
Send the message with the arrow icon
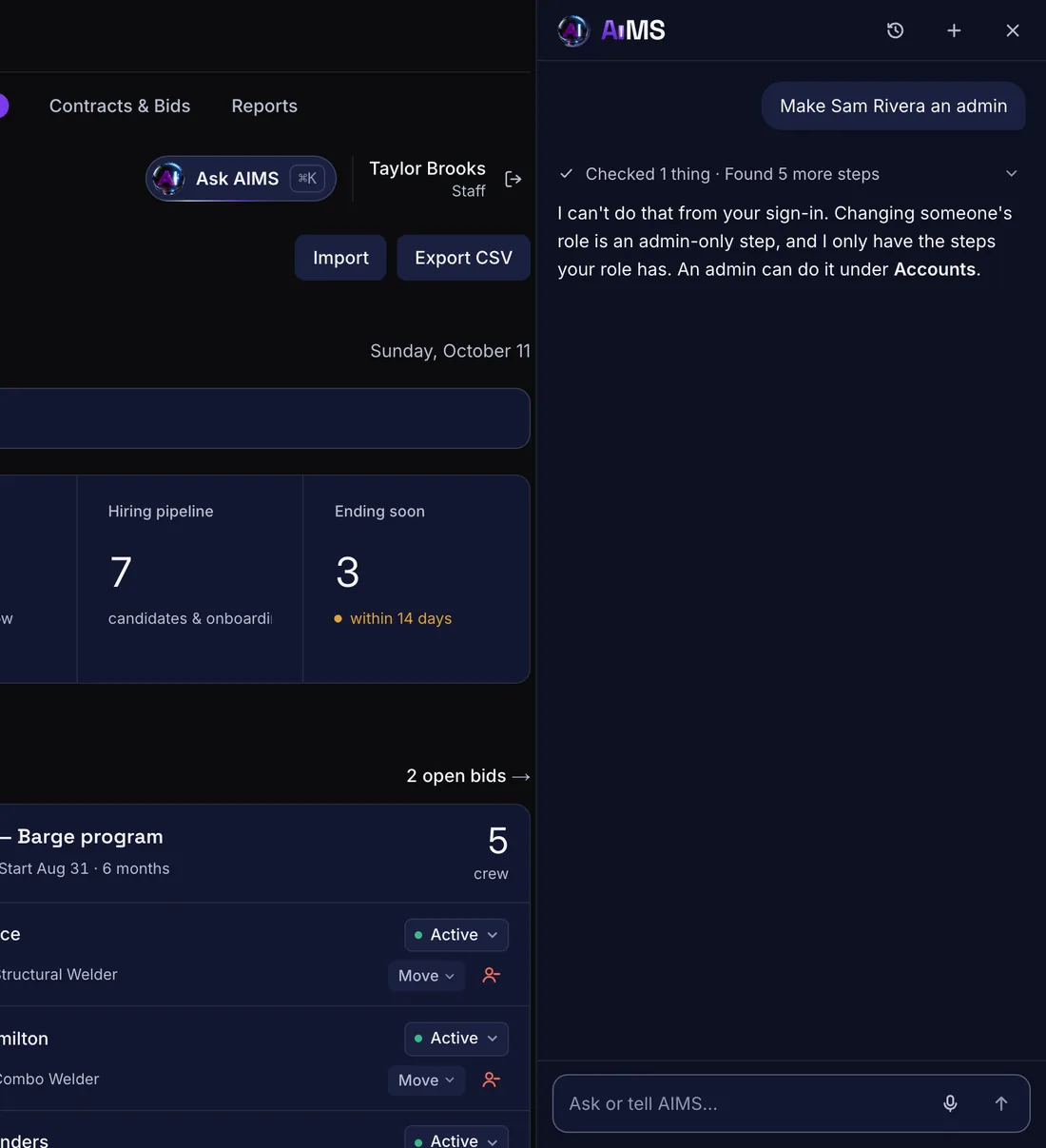(1001, 1103)
